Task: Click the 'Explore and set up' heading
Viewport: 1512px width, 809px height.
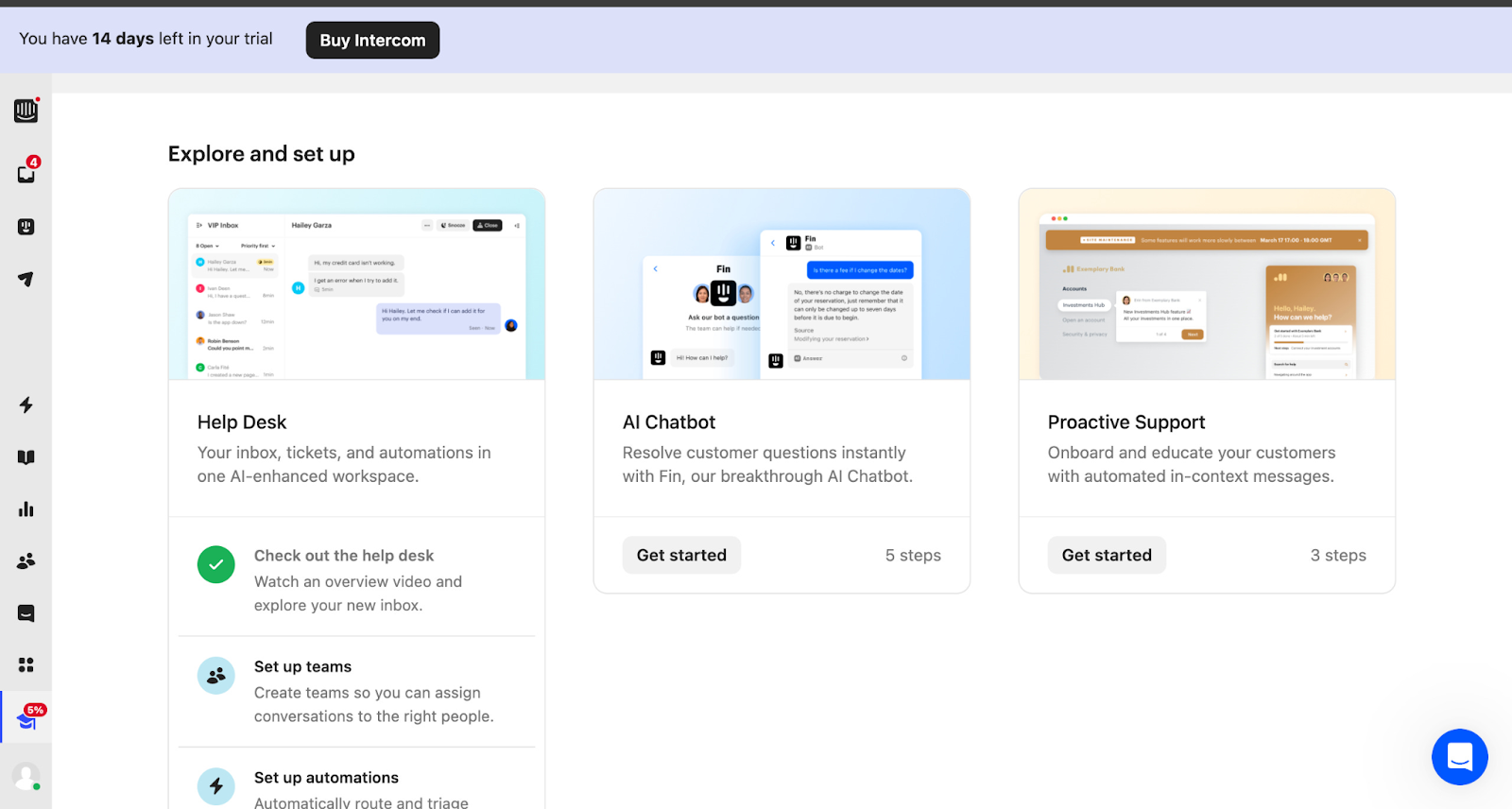Action: (x=262, y=154)
